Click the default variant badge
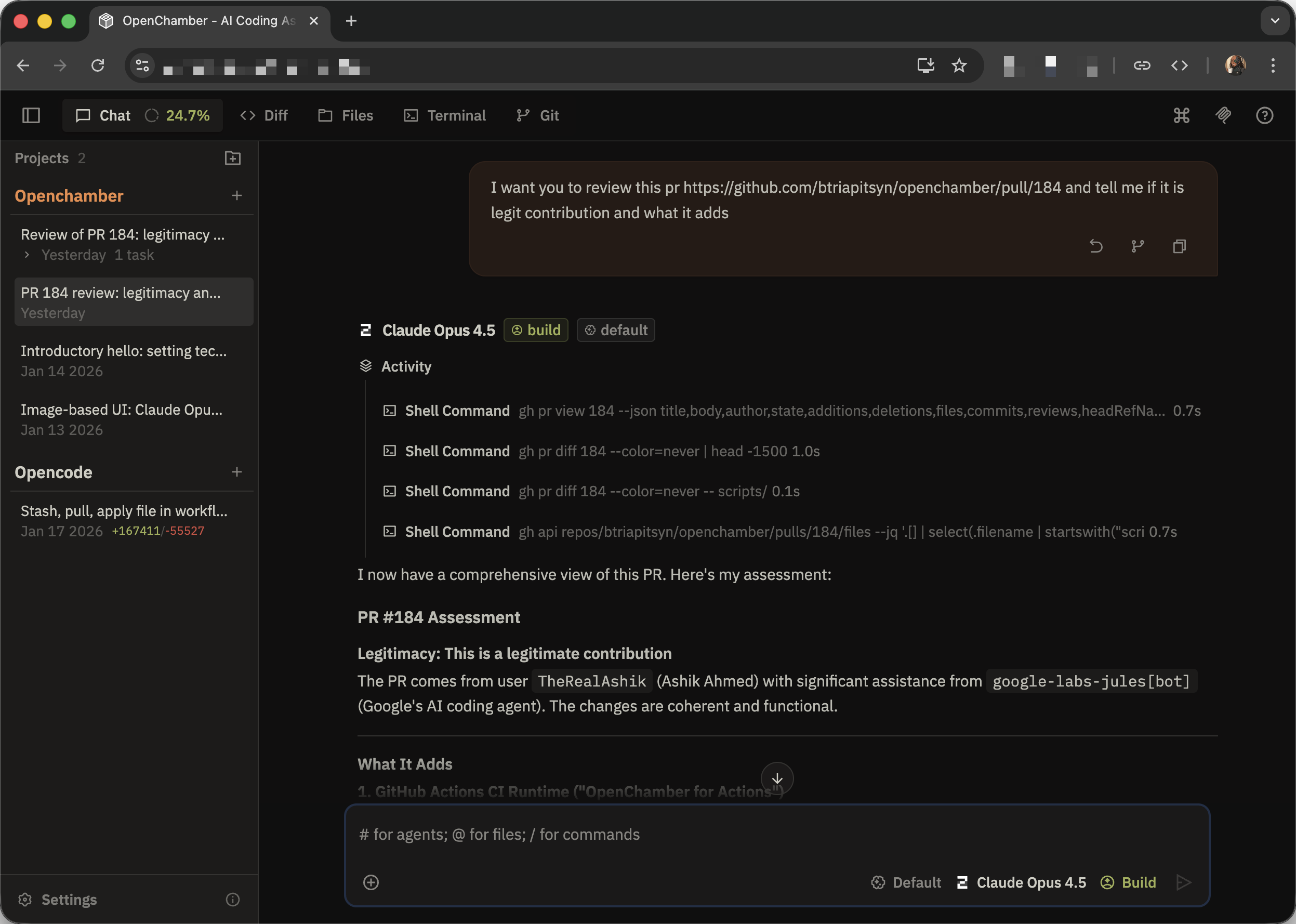Image resolution: width=1296 pixels, height=924 pixels. pos(616,330)
